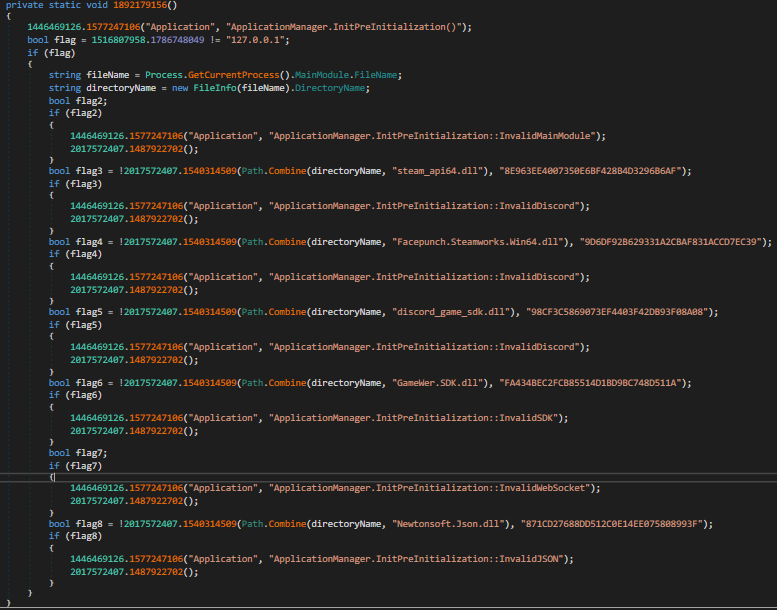Click the MainModule property

pyautogui.click(x=322, y=75)
